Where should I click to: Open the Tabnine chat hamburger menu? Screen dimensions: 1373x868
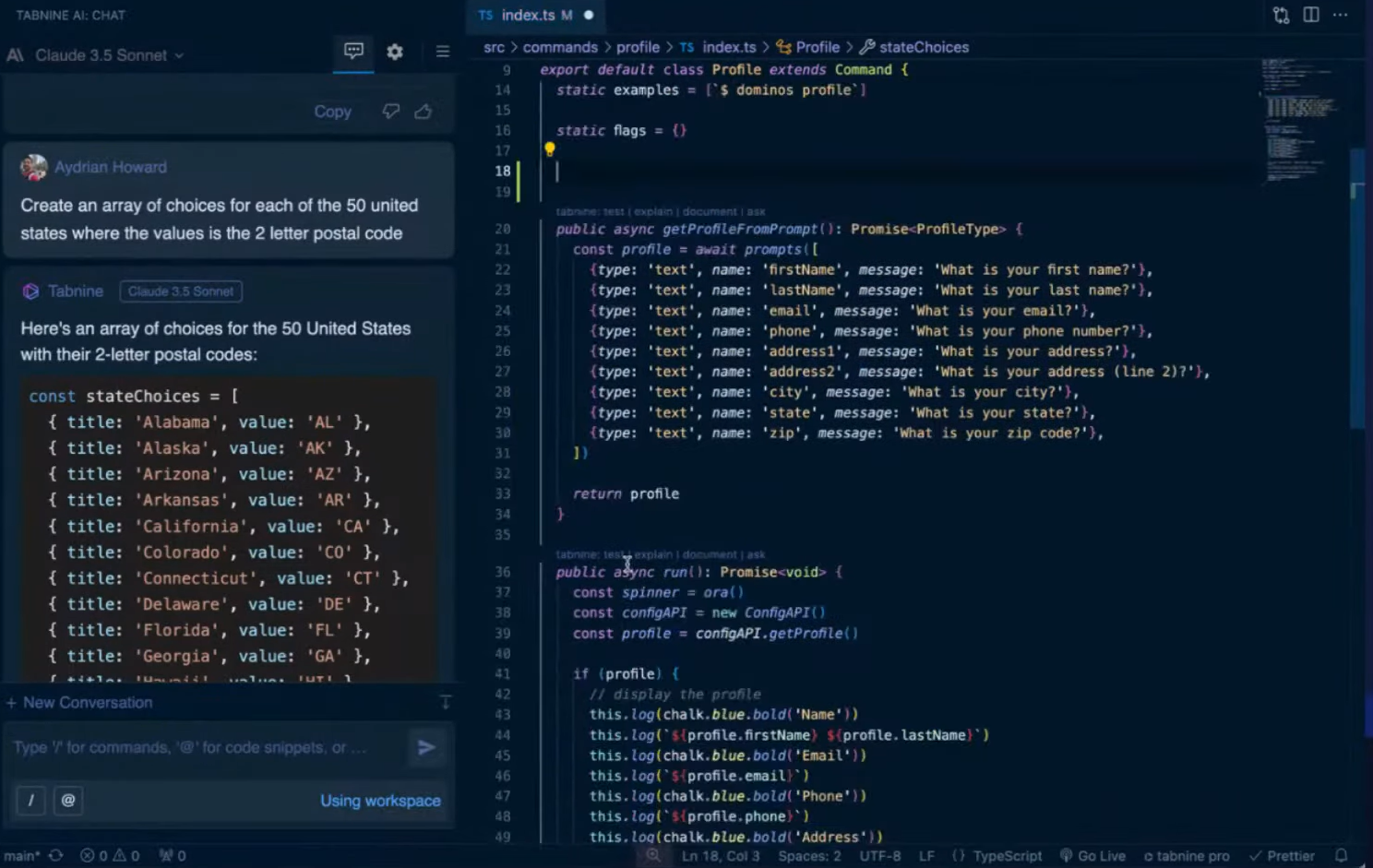point(443,52)
